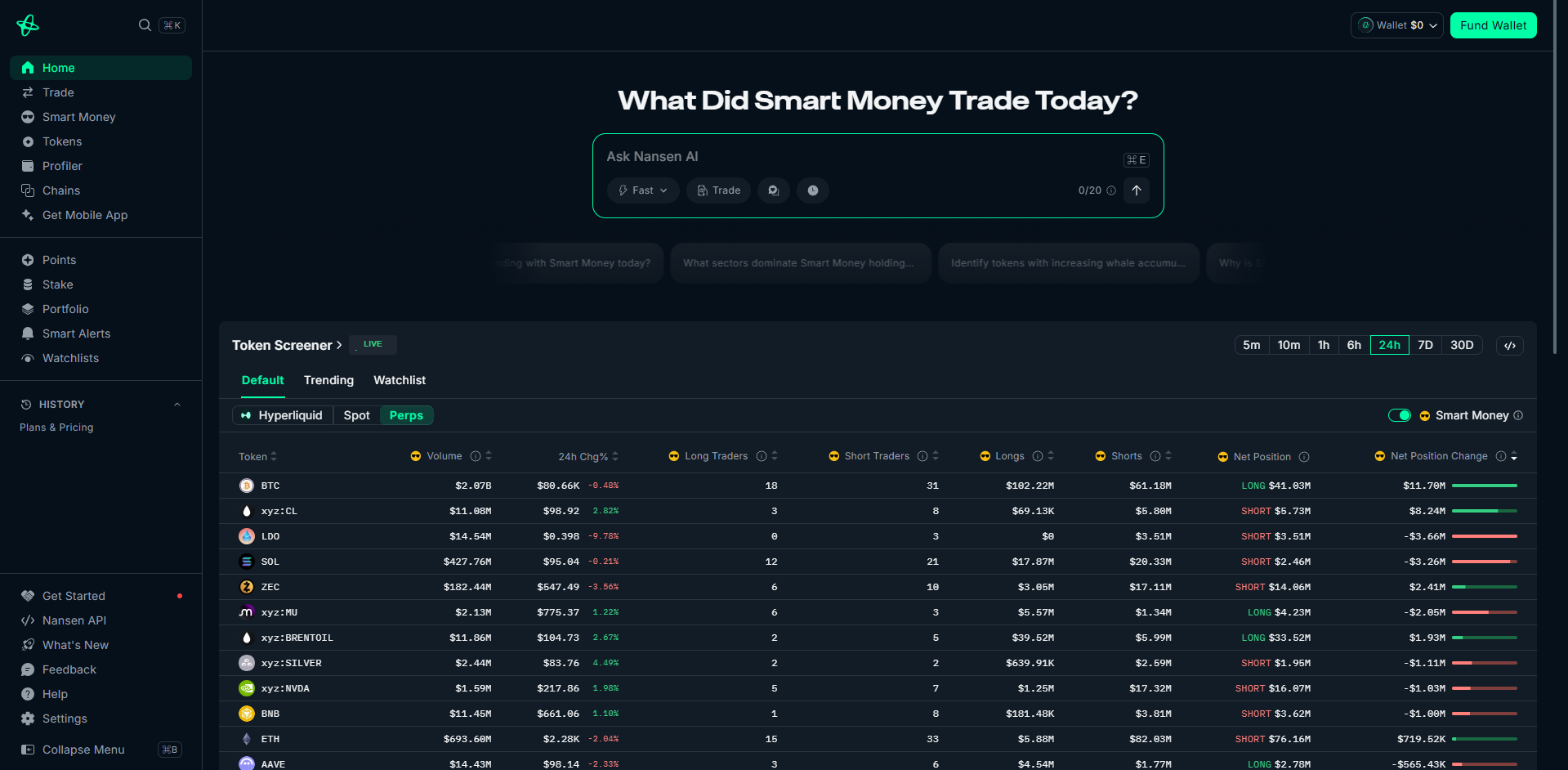Click the Longs column info icon
The width and height of the screenshot is (1568, 770).
pos(1038,456)
